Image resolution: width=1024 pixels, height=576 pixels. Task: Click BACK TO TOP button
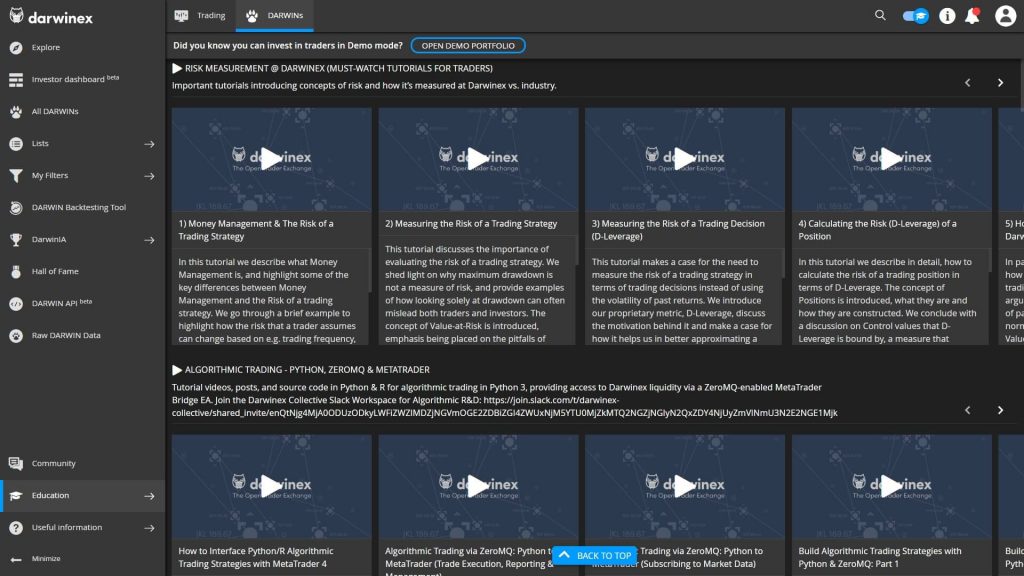595,556
